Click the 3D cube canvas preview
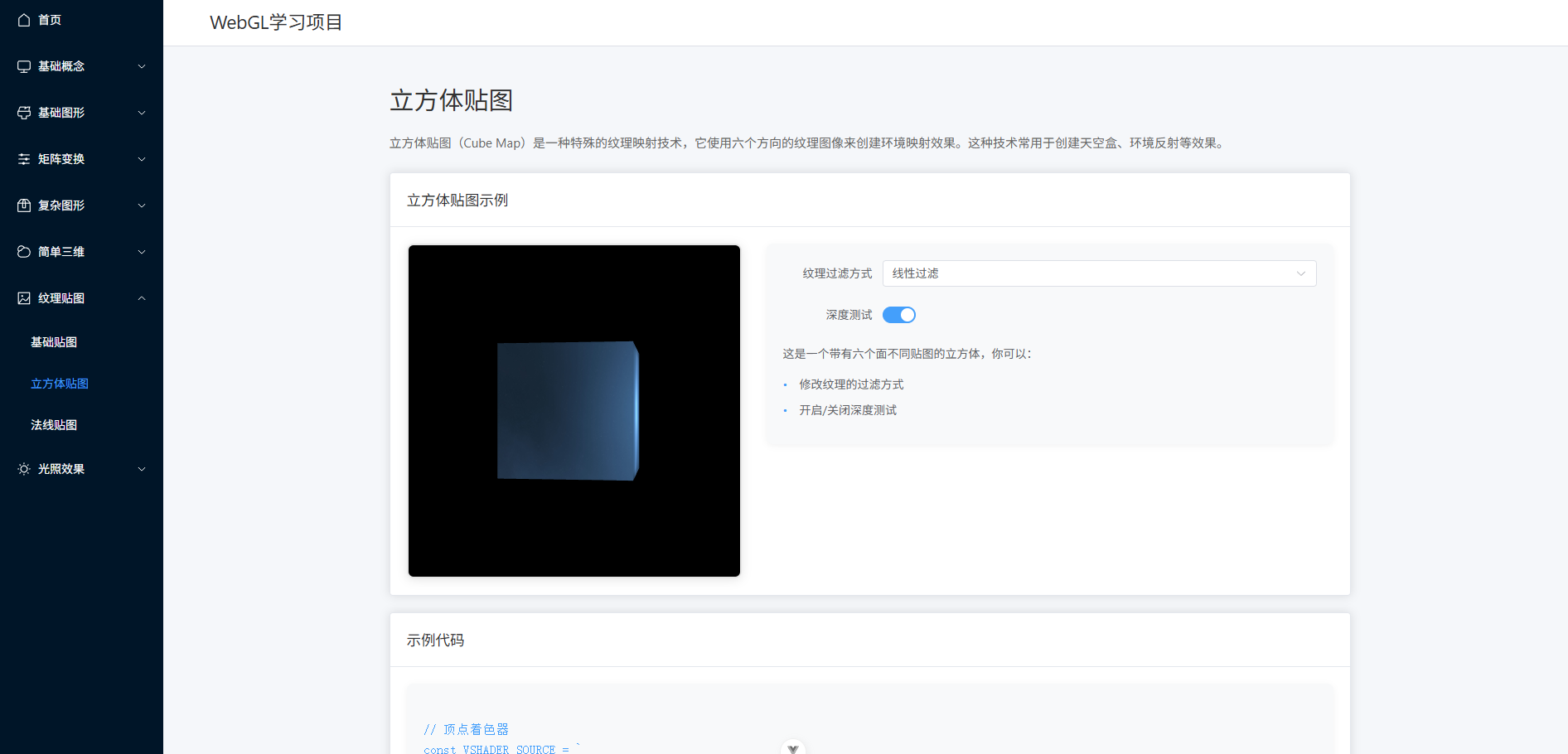 point(574,411)
